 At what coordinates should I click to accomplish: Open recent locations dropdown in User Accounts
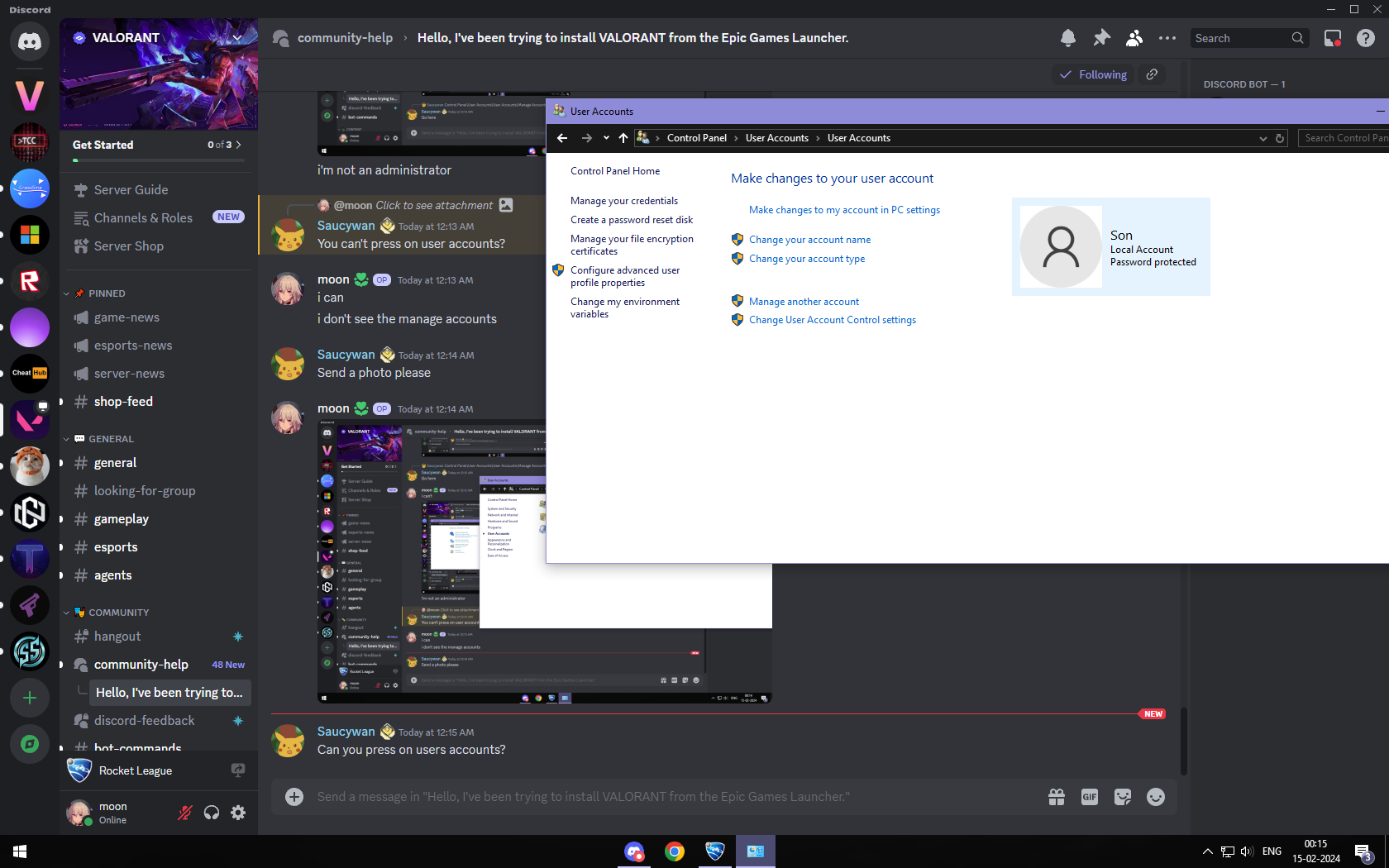tap(606, 138)
